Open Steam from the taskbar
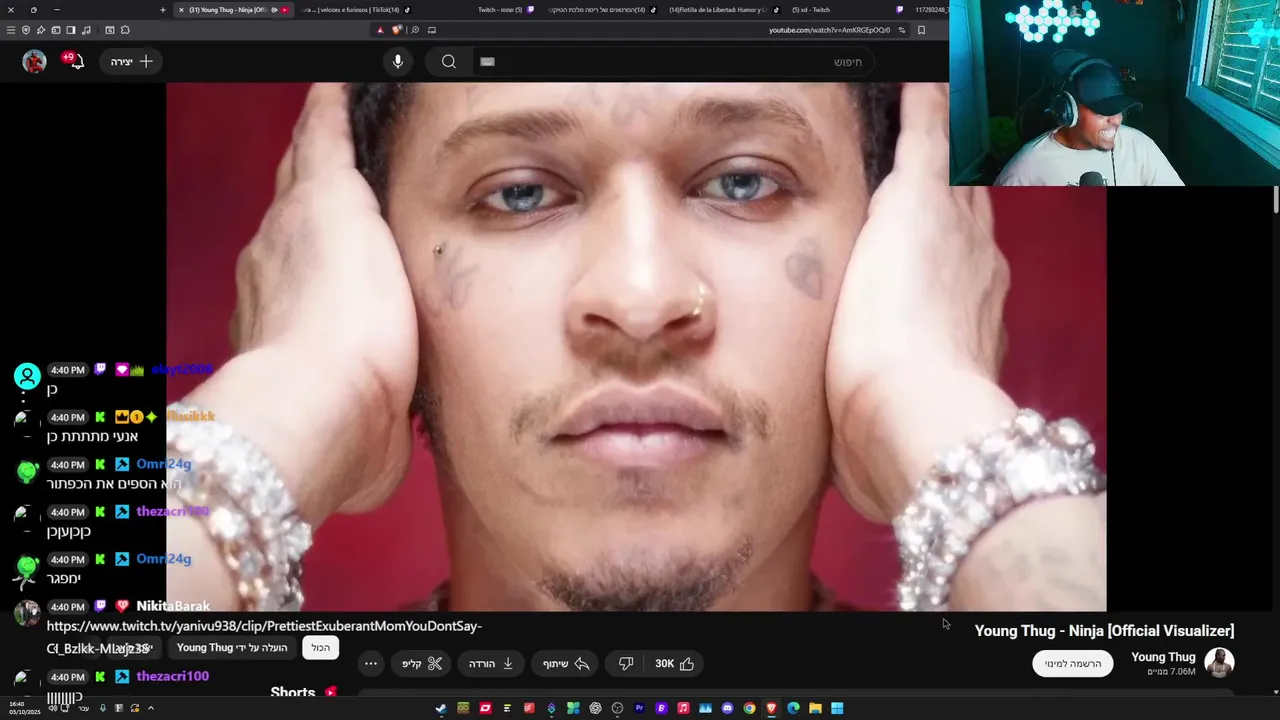The image size is (1280, 720). click(x=441, y=708)
